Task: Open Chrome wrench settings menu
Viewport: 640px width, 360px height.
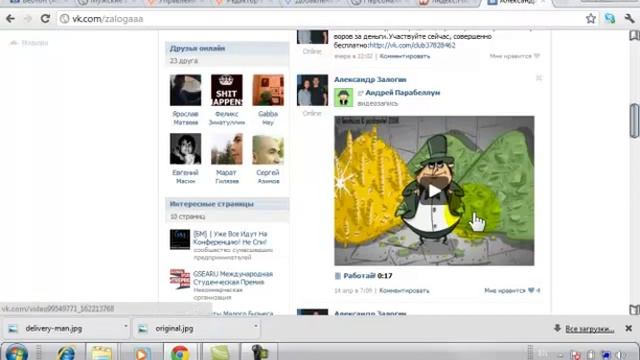Action: (x=629, y=18)
